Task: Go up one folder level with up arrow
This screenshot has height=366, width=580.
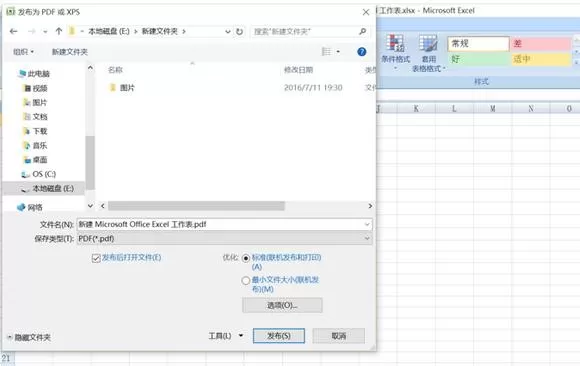Action: pyautogui.click(x=58, y=31)
